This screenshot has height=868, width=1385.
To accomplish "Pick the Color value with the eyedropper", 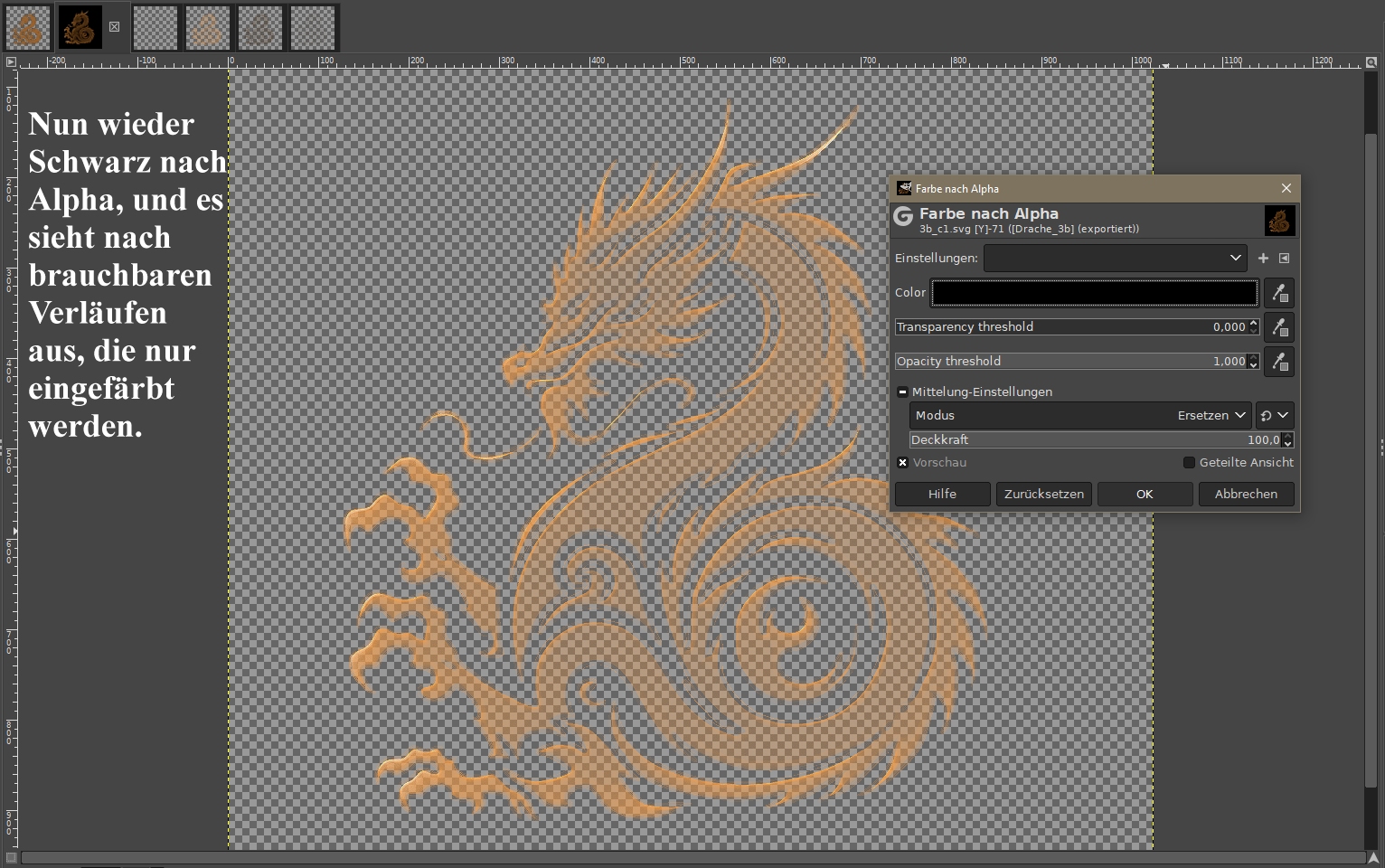I will [1279, 293].
